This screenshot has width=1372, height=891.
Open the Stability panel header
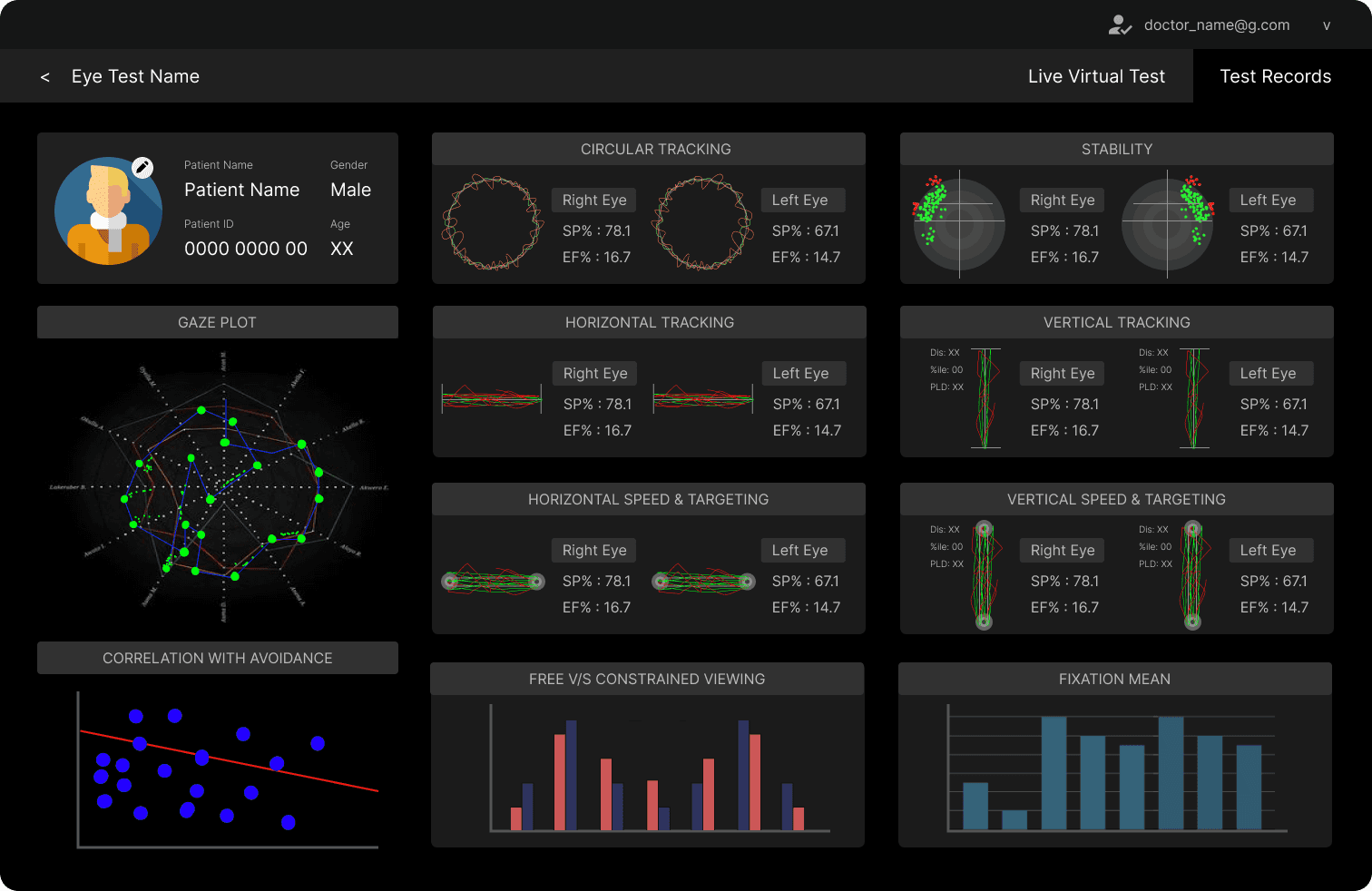[1117, 149]
